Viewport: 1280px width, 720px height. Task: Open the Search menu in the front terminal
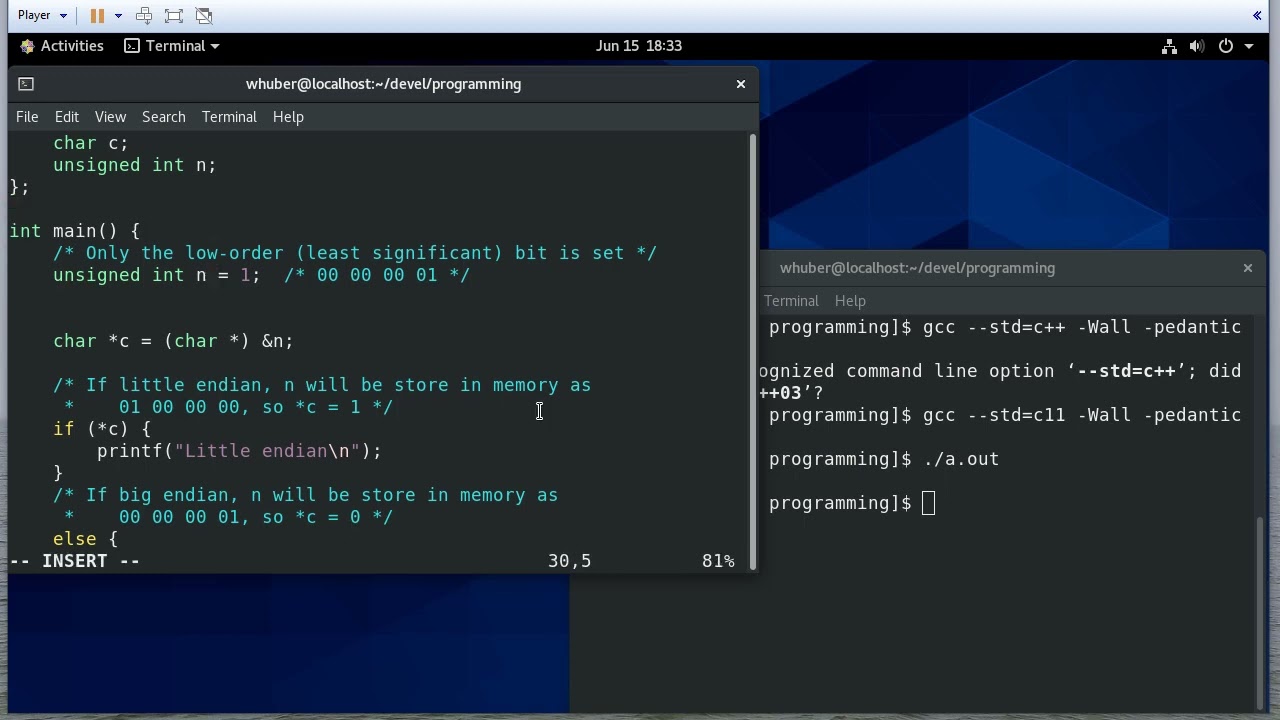click(164, 117)
